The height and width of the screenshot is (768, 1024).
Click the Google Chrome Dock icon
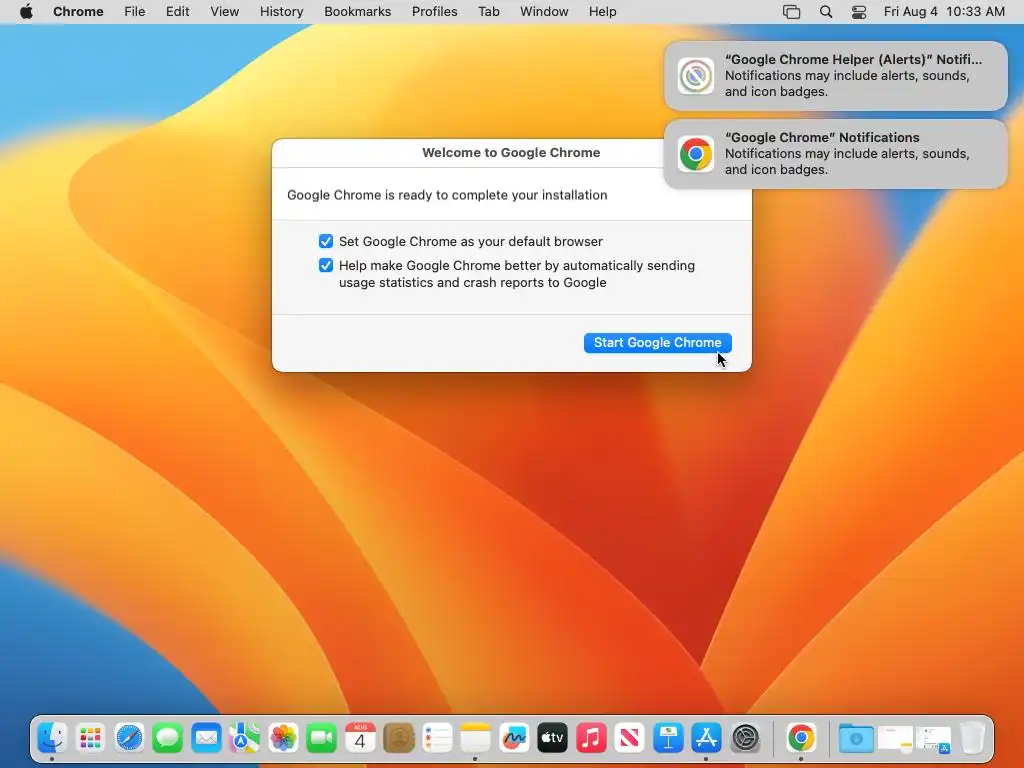(801, 738)
